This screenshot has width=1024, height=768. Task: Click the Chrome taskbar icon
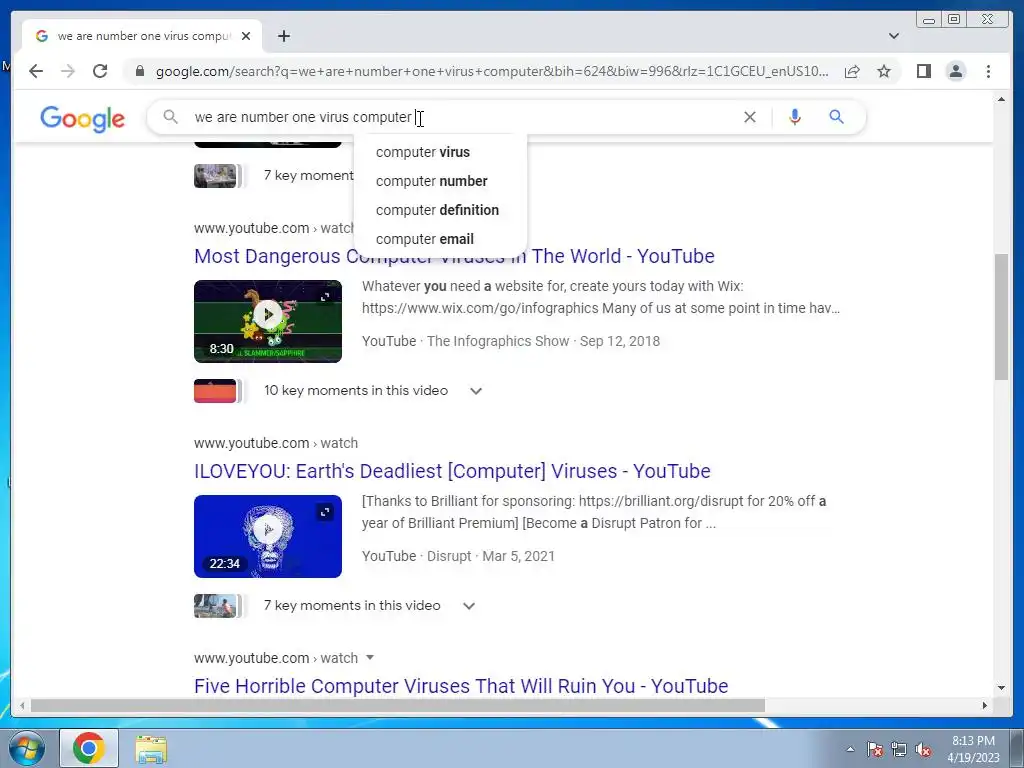[x=89, y=748]
